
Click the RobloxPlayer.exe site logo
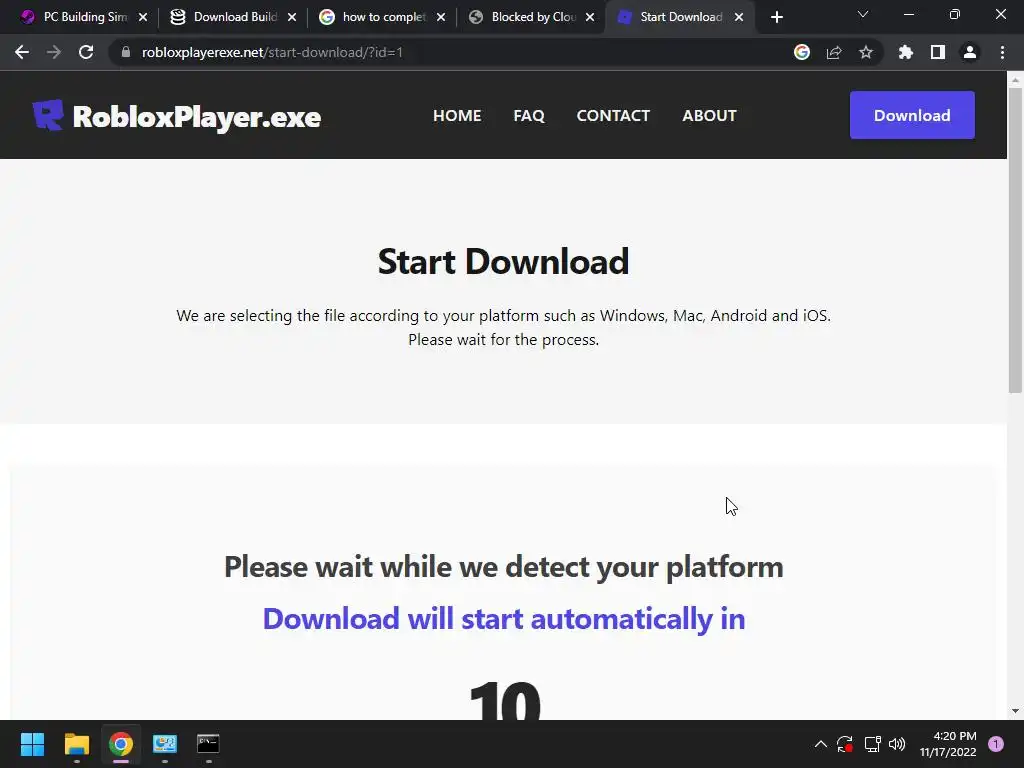tap(177, 116)
